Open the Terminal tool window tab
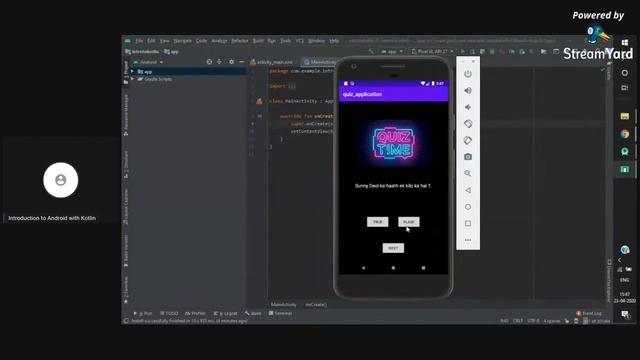 click(x=280, y=313)
